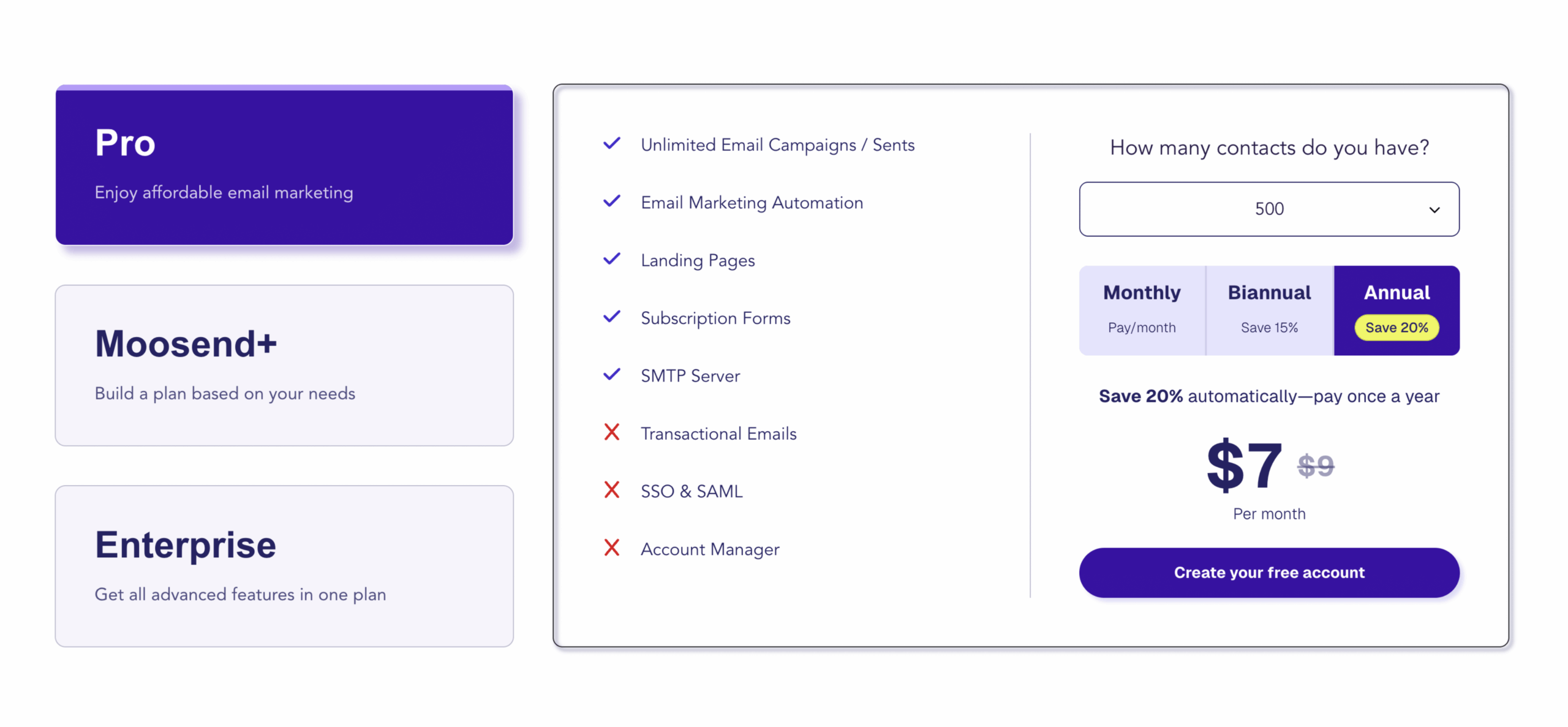This screenshot has height=727, width=1568.
Task: Click the yellow Save 20% badge
Action: [x=1396, y=327]
